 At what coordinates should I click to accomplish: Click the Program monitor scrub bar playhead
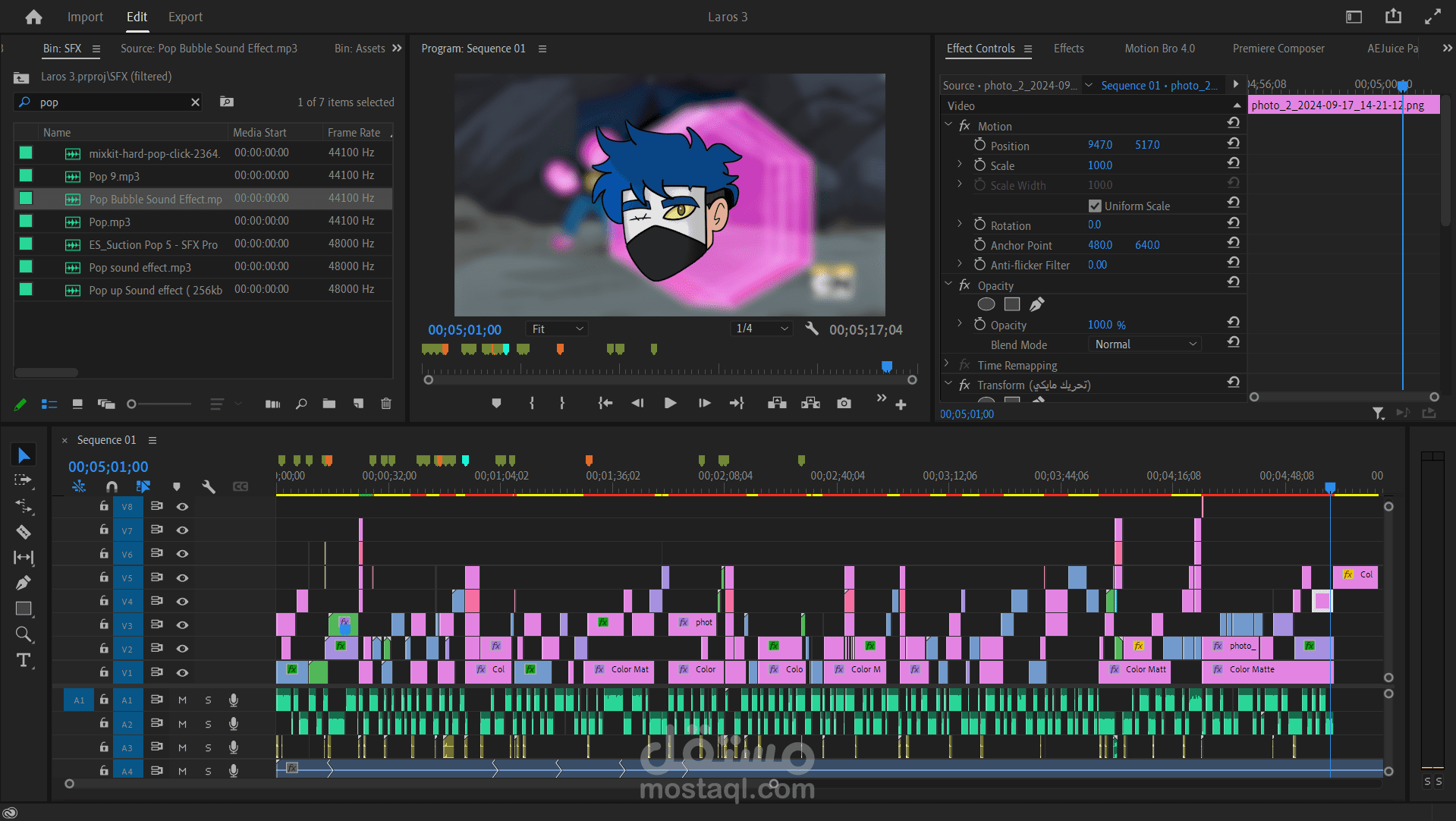pos(886,367)
